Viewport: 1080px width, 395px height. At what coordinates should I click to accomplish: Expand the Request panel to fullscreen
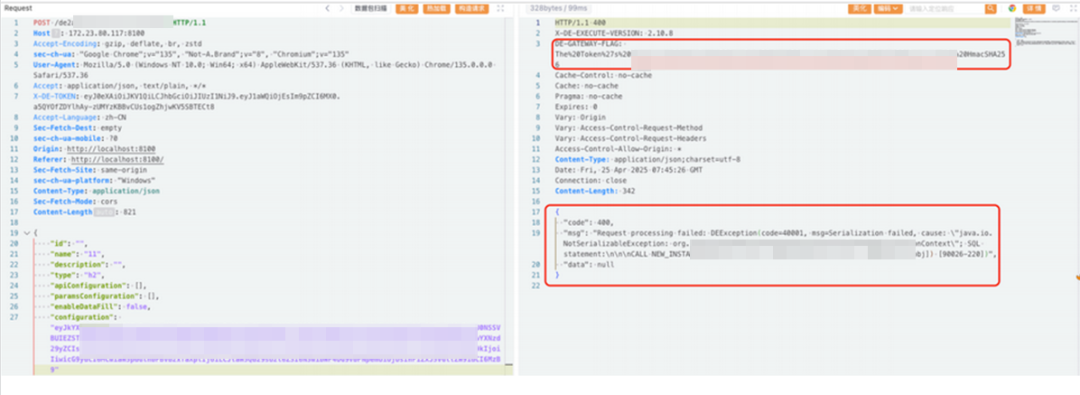tap(501, 8)
